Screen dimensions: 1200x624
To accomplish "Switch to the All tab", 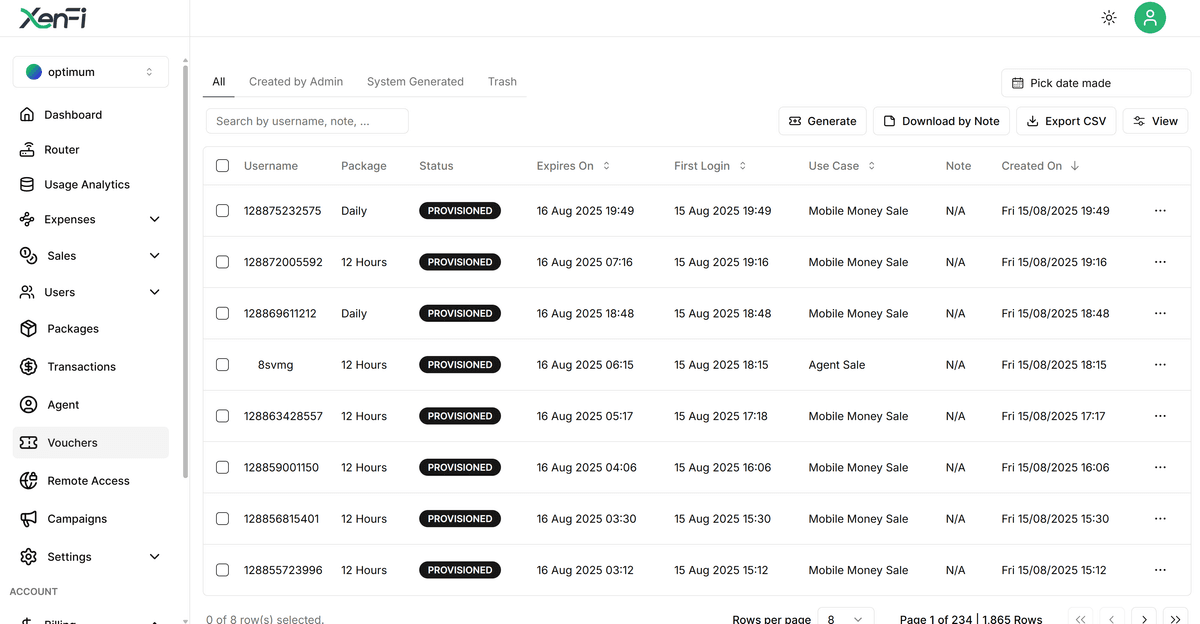I will pyautogui.click(x=219, y=82).
